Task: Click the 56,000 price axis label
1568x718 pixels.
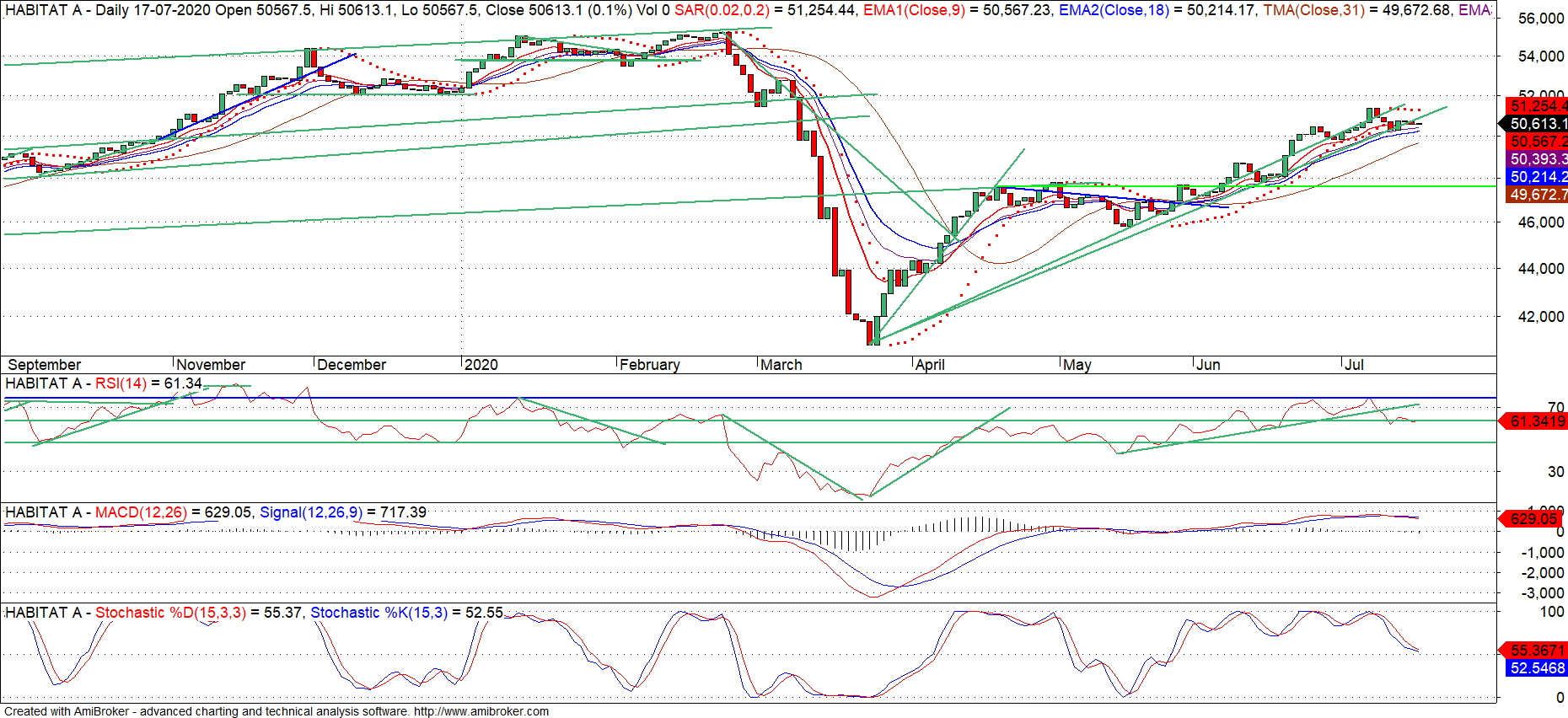Action: tap(1541, 19)
